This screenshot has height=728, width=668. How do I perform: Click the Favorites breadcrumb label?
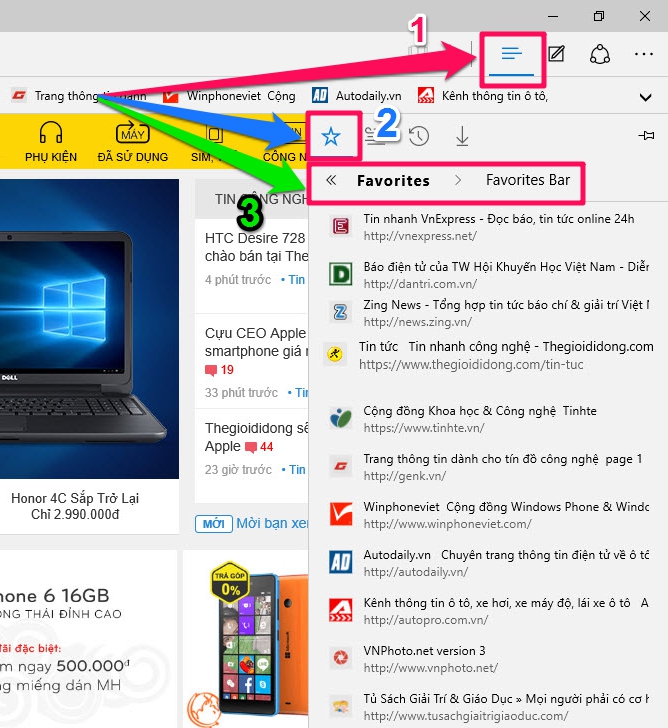click(393, 181)
